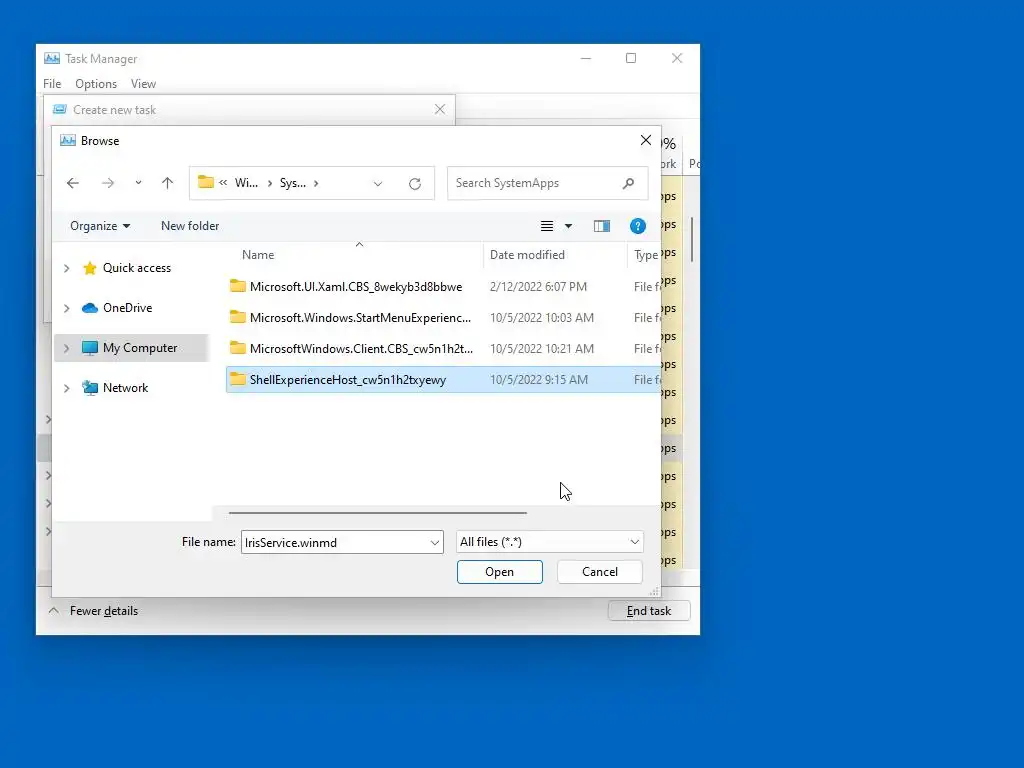The image size is (1024, 768).
Task: Open help with the blue question icon
Action: point(637,226)
